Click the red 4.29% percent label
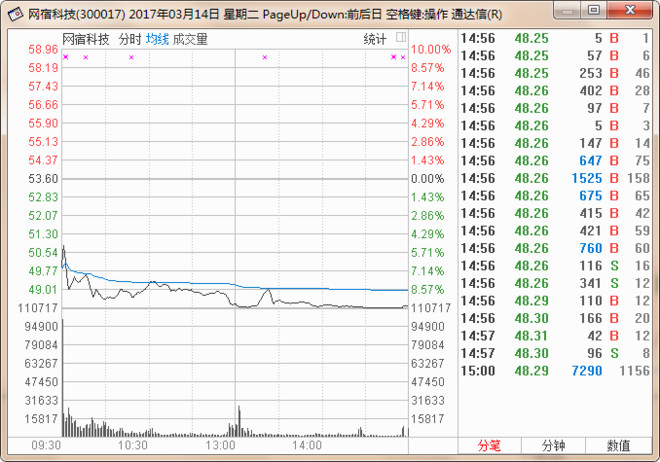Screen dimensions: 660x462 (428, 123)
